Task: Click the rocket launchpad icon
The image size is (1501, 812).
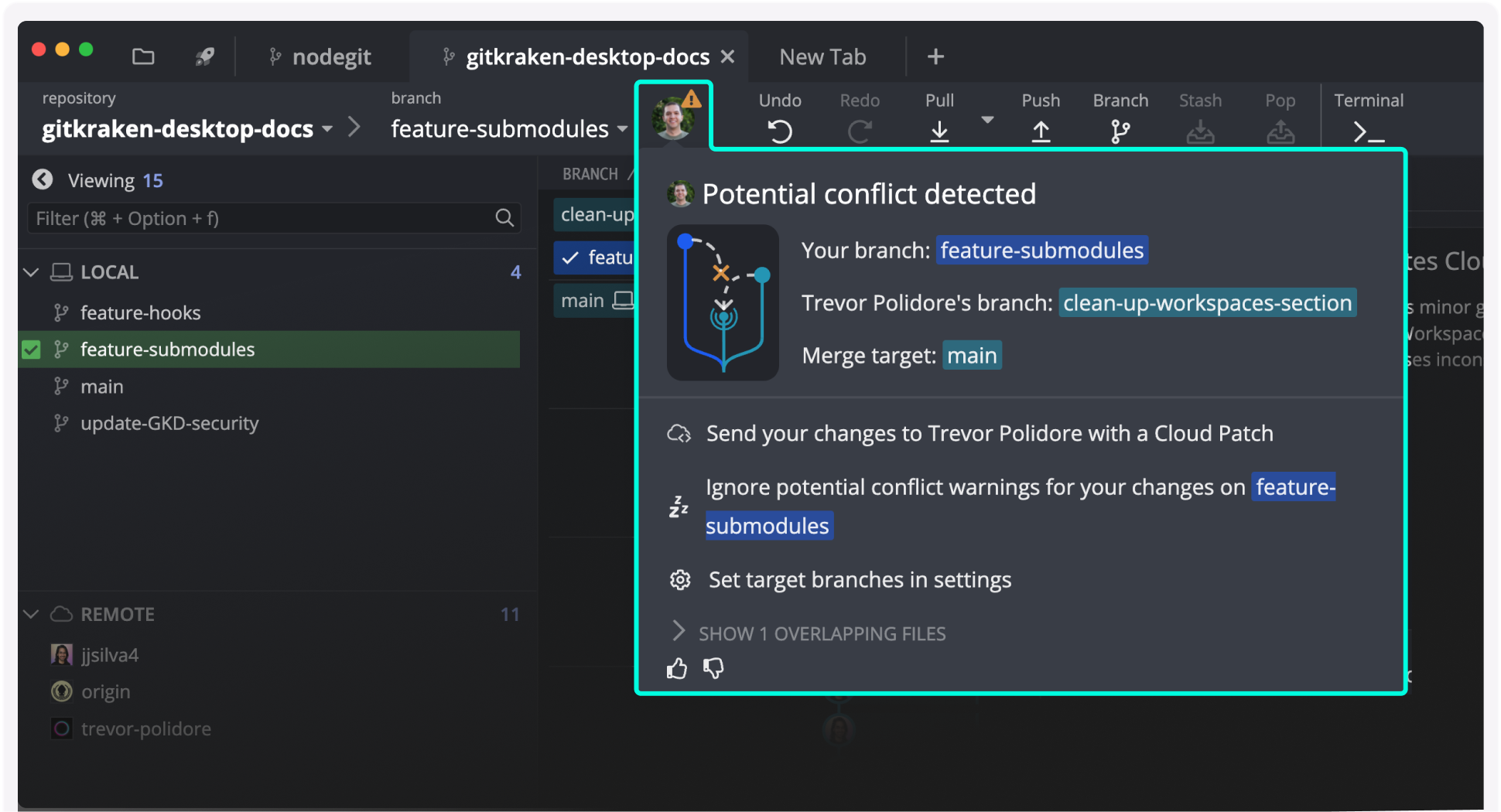Action: coord(205,56)
